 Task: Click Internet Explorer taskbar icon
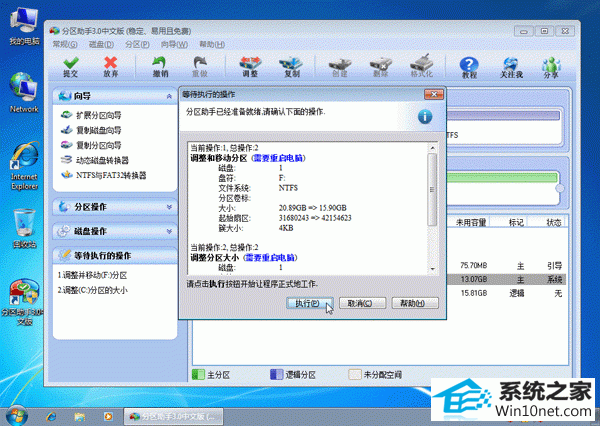51,416
